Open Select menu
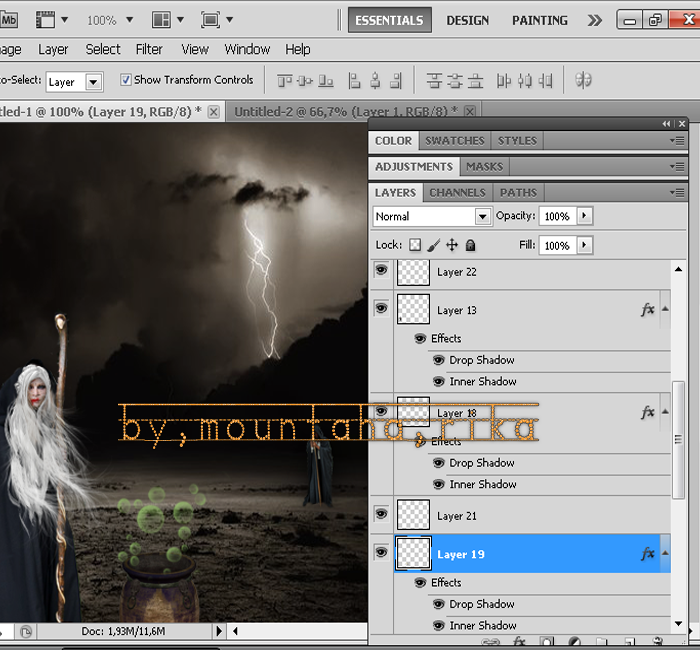Screen dimensions: 700x650 point(103,49)
